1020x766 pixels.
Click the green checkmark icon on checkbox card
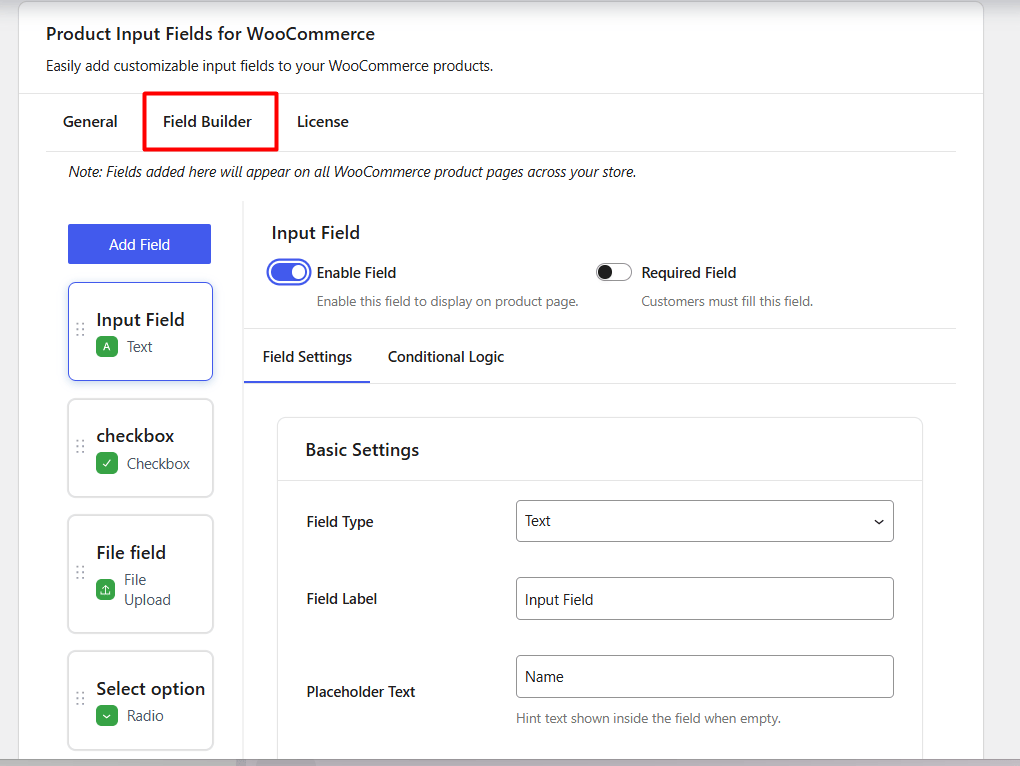tap(107, 464)
